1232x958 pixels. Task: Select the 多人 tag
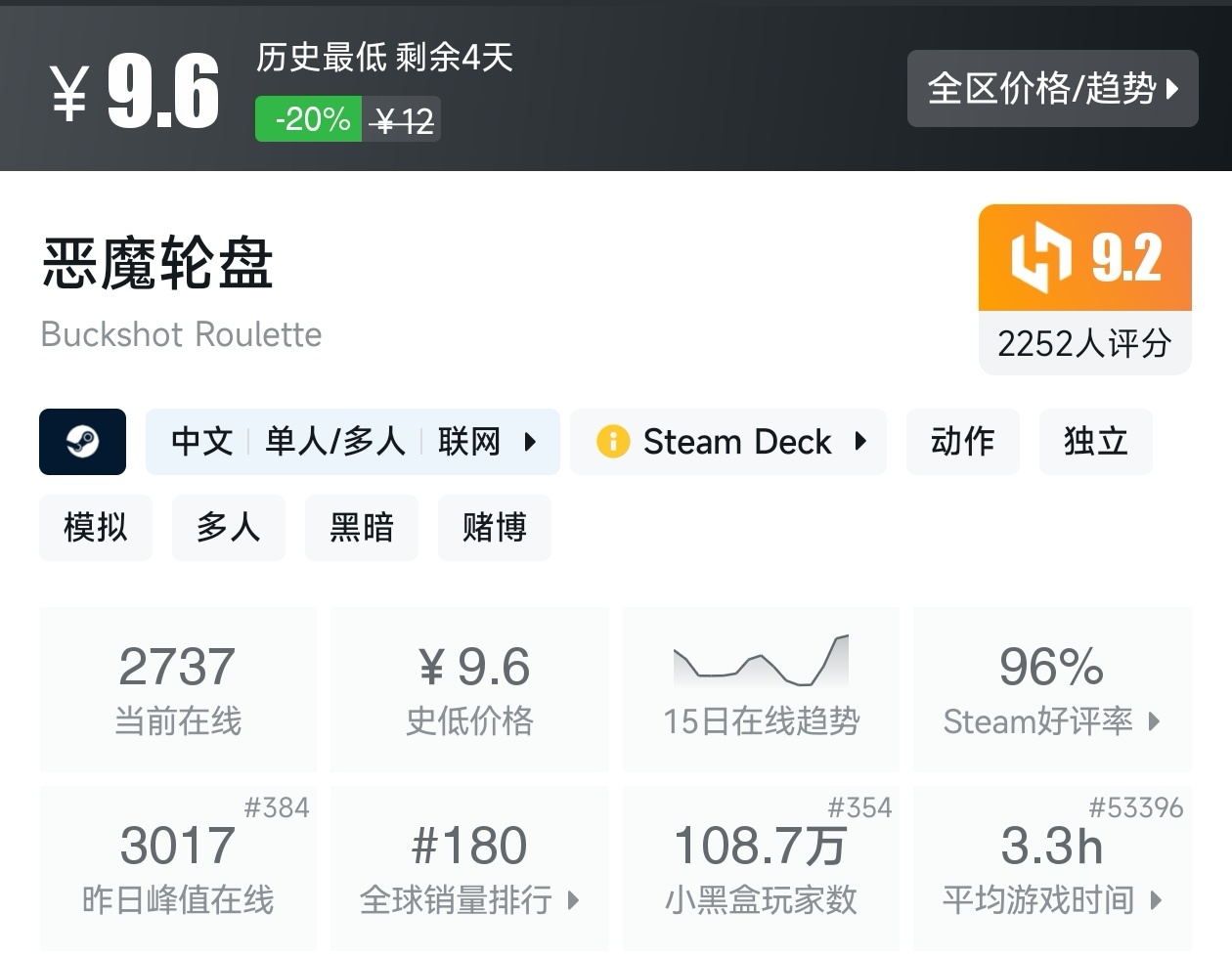pyautogui.click(x=229, y=528)
